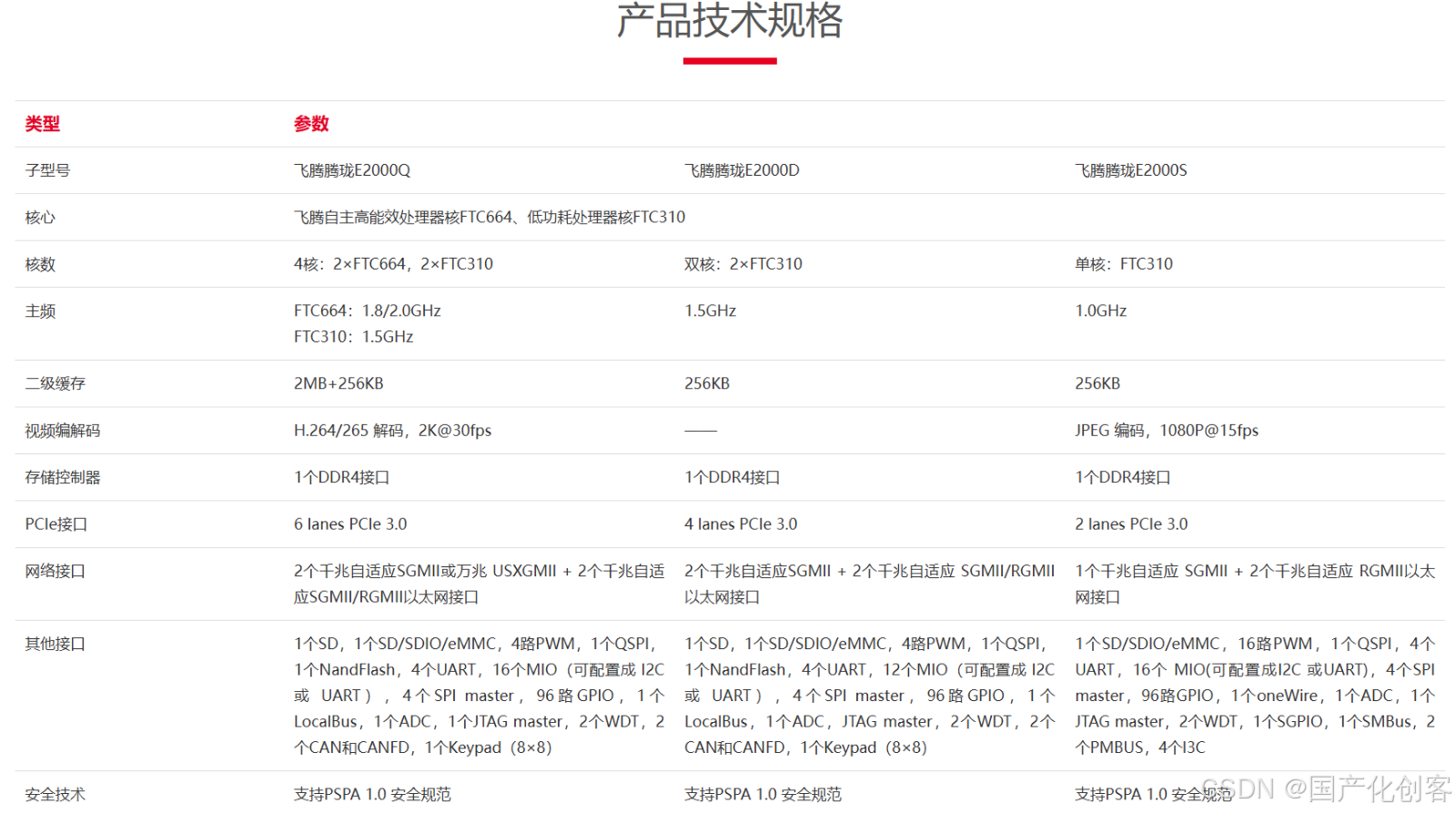Select the 网络接口 row label

[x=56, y=572]
